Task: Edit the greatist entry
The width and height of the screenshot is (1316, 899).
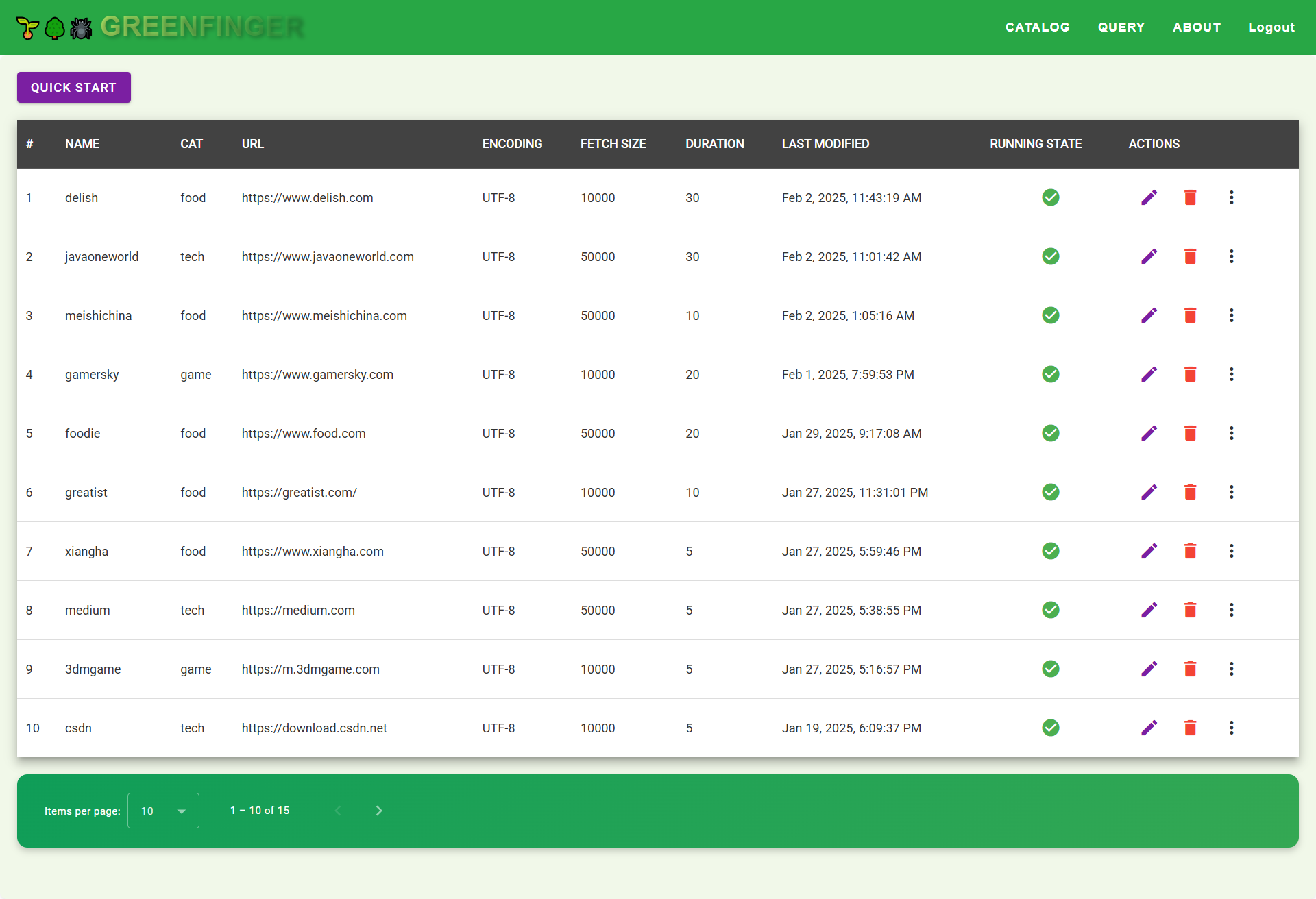Action: 1149,492
